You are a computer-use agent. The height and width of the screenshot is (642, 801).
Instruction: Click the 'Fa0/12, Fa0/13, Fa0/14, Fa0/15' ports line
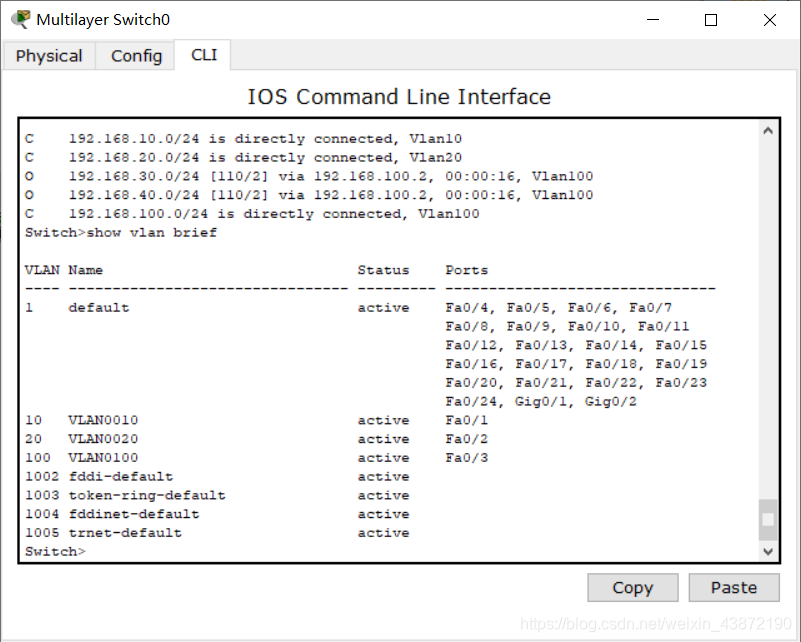point(576,346)
